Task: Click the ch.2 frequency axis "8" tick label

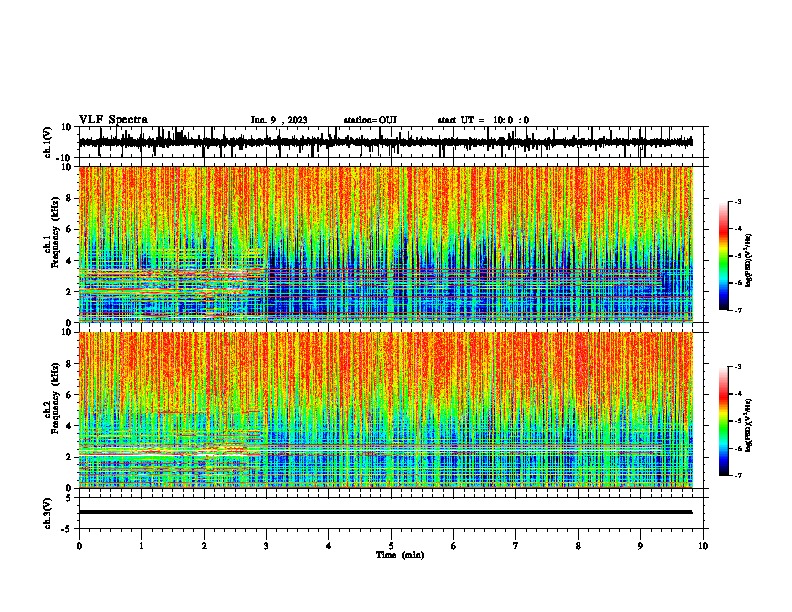Action: [x=69, y=364]
